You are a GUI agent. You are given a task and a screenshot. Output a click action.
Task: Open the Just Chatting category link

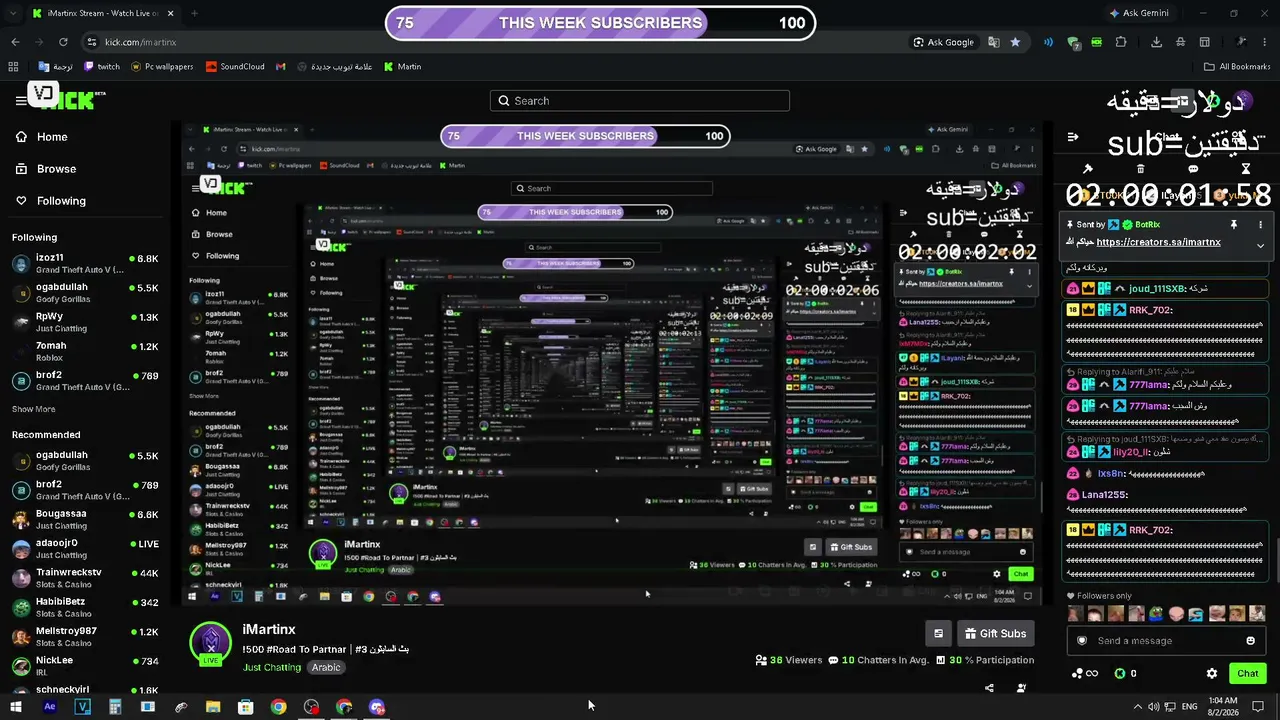(x=272, y=667)
